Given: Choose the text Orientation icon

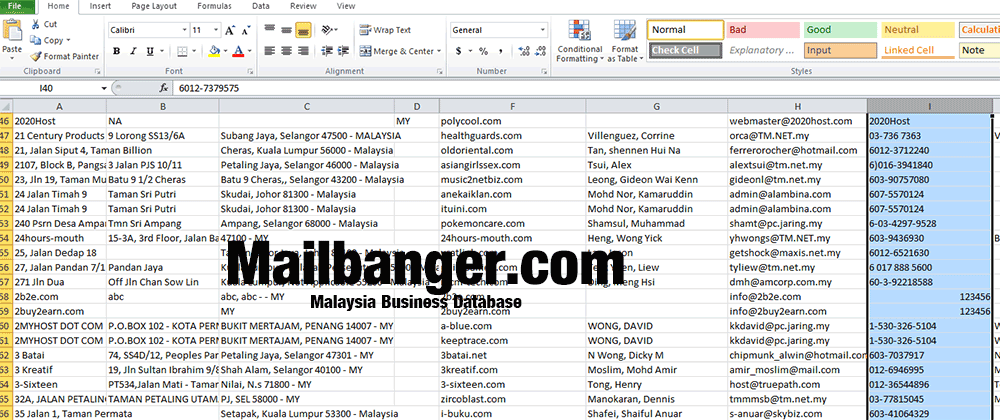Looking at the screenshot, I should [x=328, y=30].
